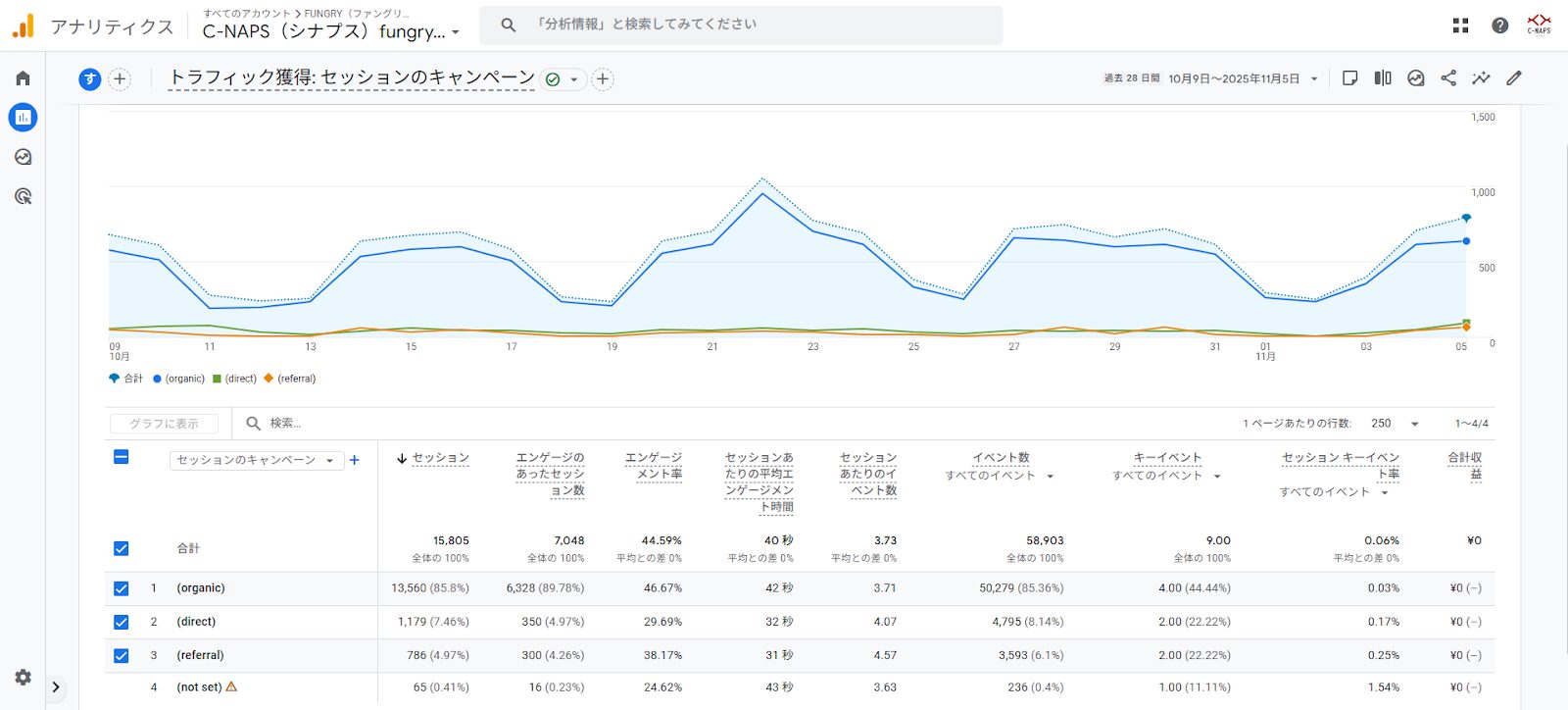Image resolution: width=1568 pixels, height=710 pixels.
Task: Open the Admin settings gear icon
Action: (23, 677)
